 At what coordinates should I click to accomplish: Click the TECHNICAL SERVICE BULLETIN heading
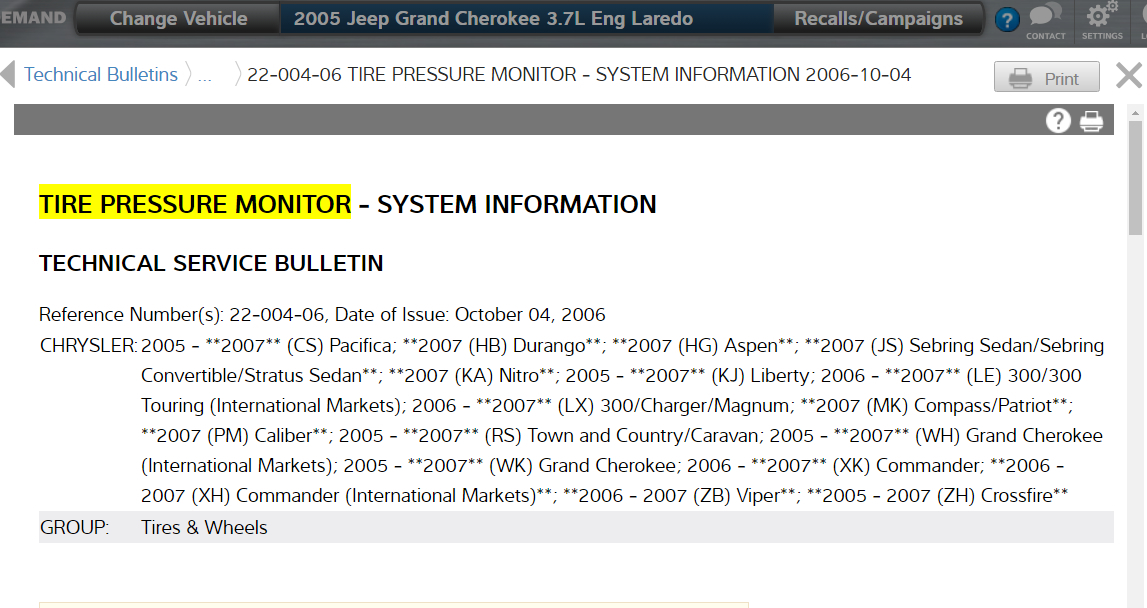211,263
